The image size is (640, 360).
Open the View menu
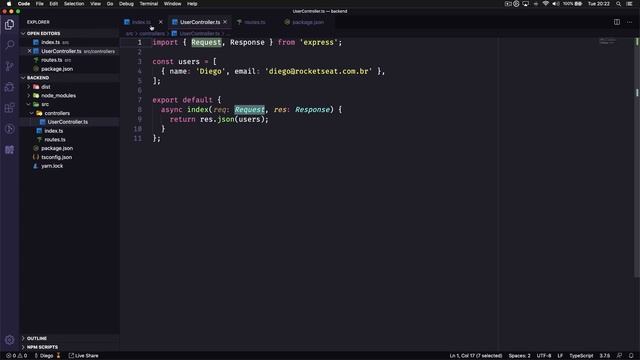point(95,4)
